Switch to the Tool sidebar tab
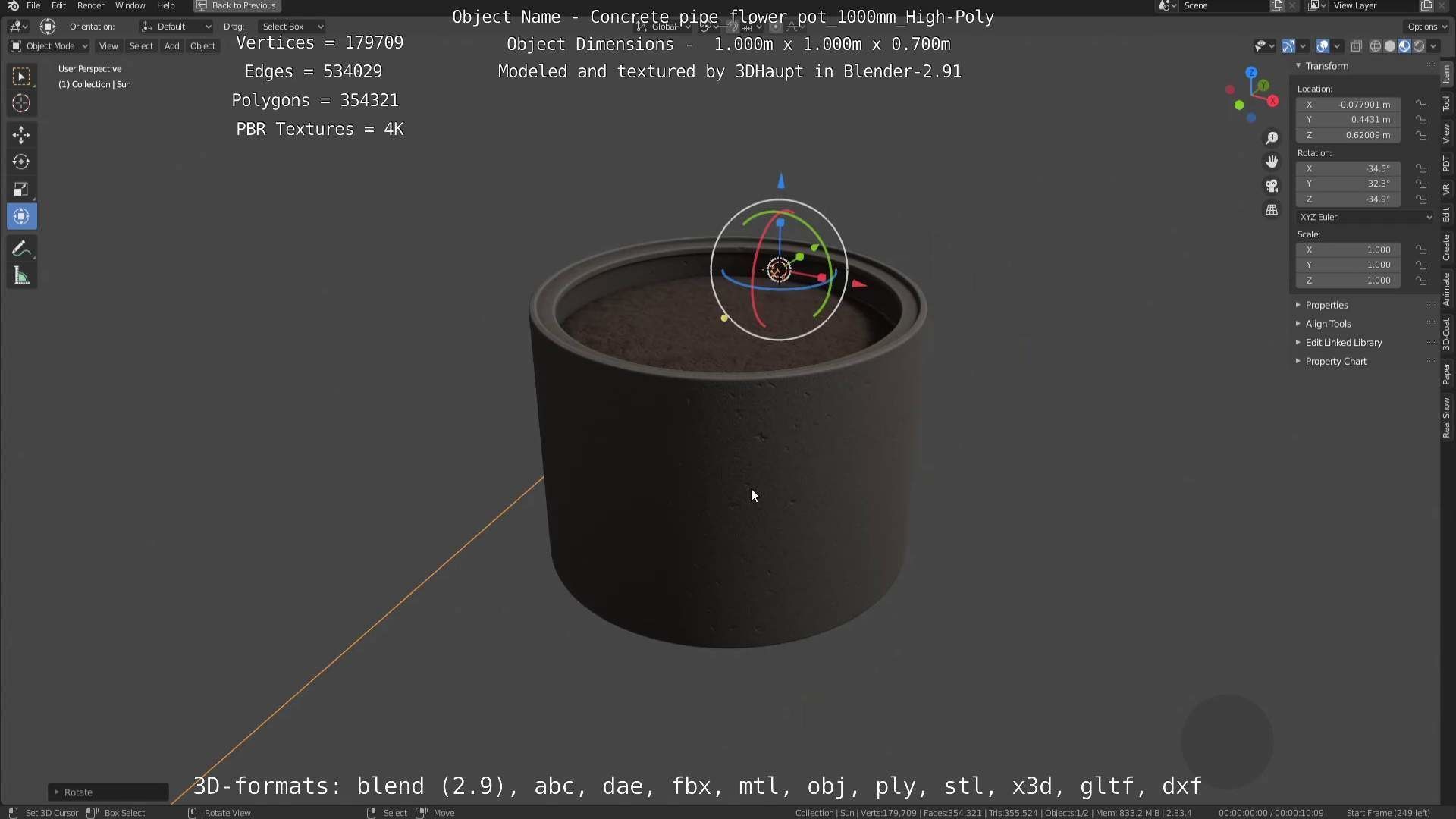 coord(1447,103)
